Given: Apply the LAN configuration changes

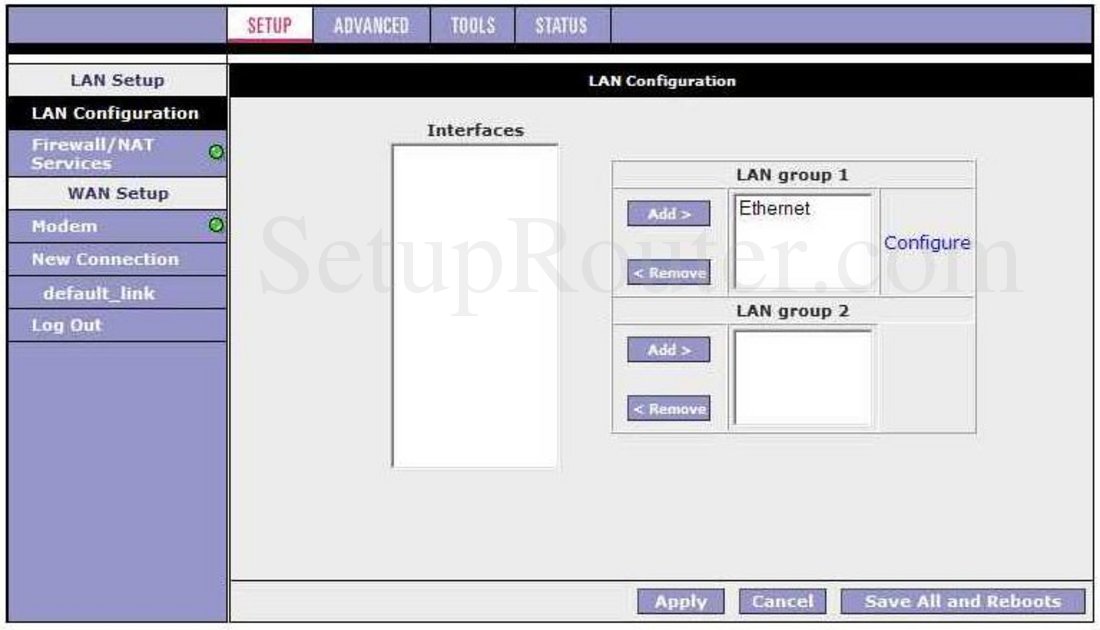Looking at the screenshot, I should (681, 601).
